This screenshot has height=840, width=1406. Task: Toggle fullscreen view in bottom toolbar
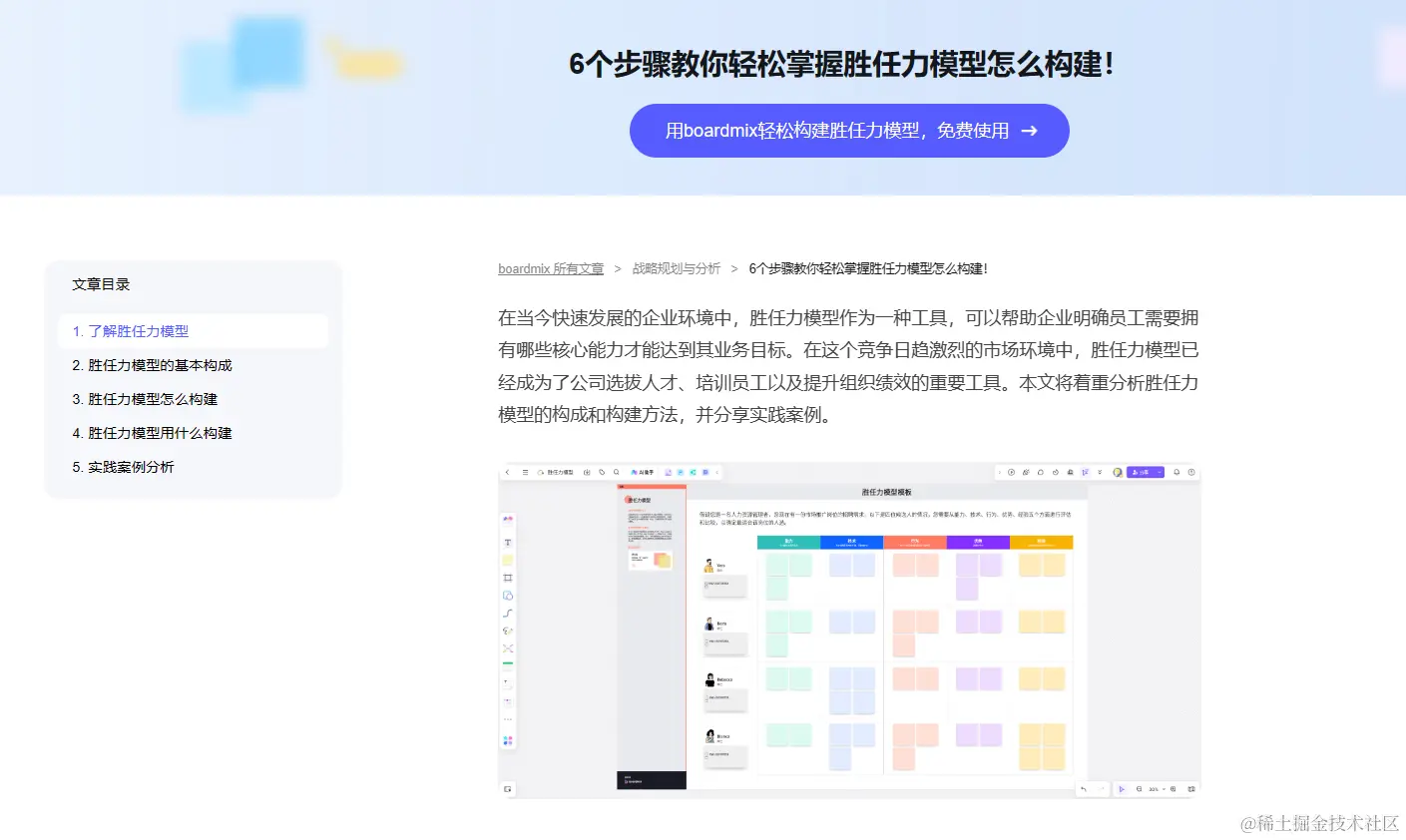[1172, 789]
